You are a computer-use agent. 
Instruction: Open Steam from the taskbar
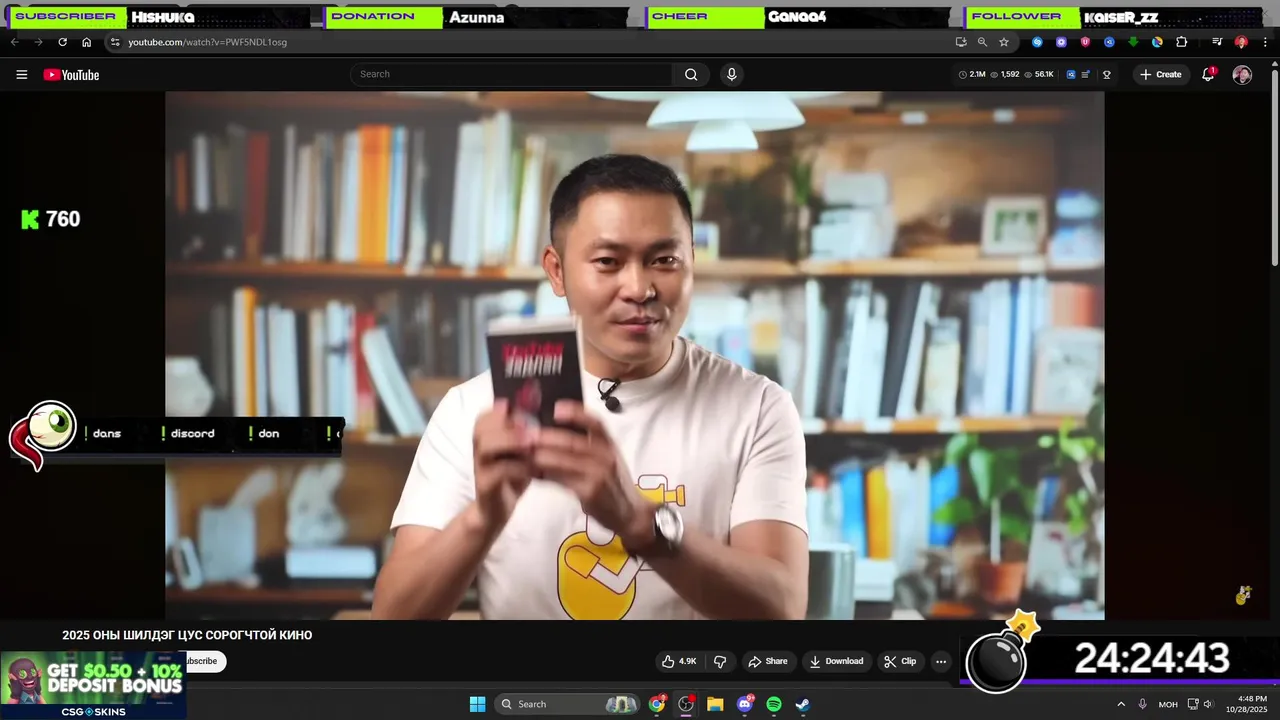click(802, 704)
